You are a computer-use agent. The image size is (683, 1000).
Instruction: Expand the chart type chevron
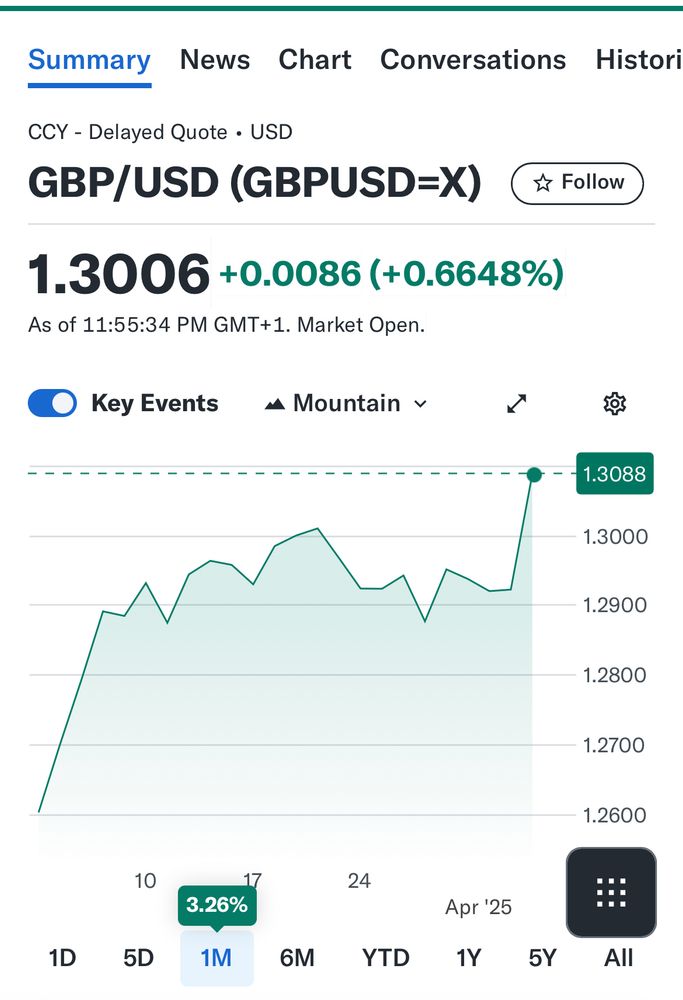pos(420,403)
